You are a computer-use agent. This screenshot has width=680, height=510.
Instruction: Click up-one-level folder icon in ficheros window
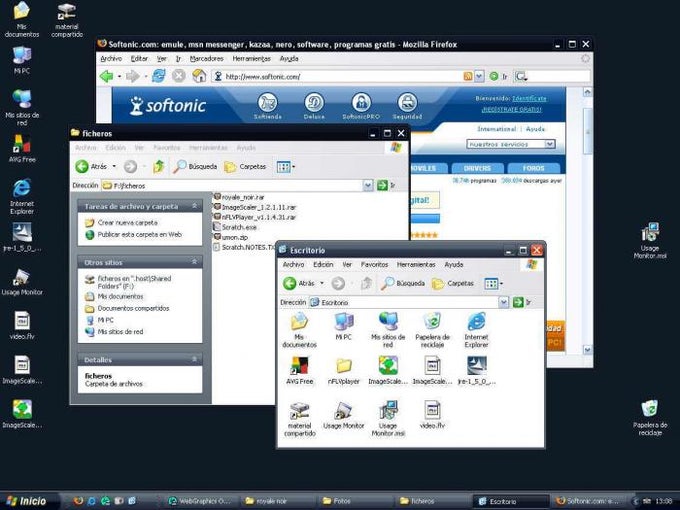tap(159, 166)
